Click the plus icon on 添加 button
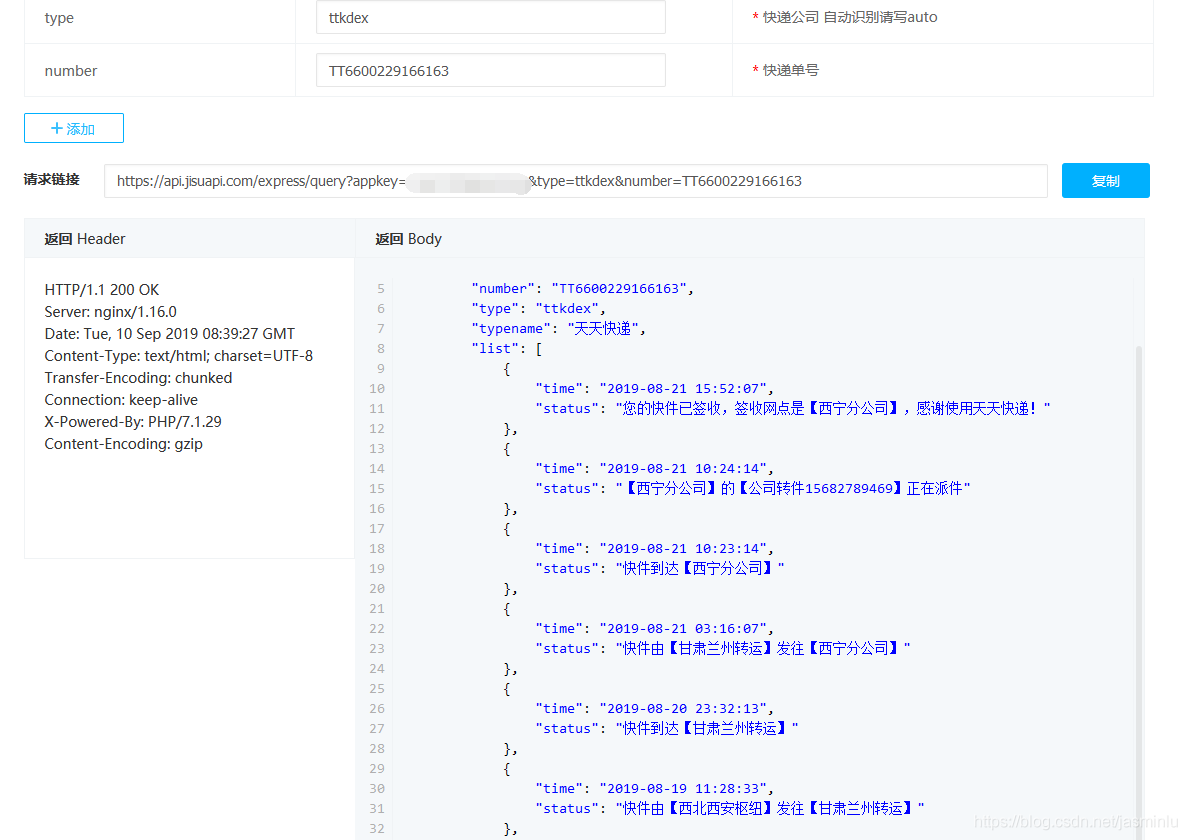The height and width of the screenshot is (840, 1187). pyautogui.click(x=56, y=129)
